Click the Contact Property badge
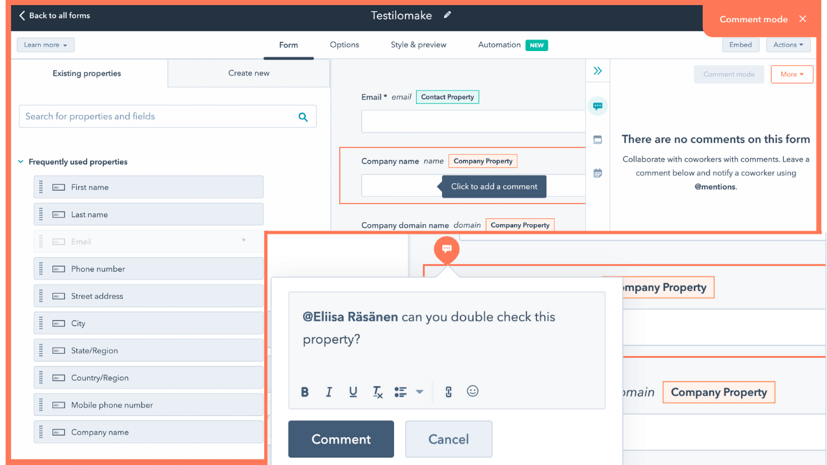 coord(447,97)
